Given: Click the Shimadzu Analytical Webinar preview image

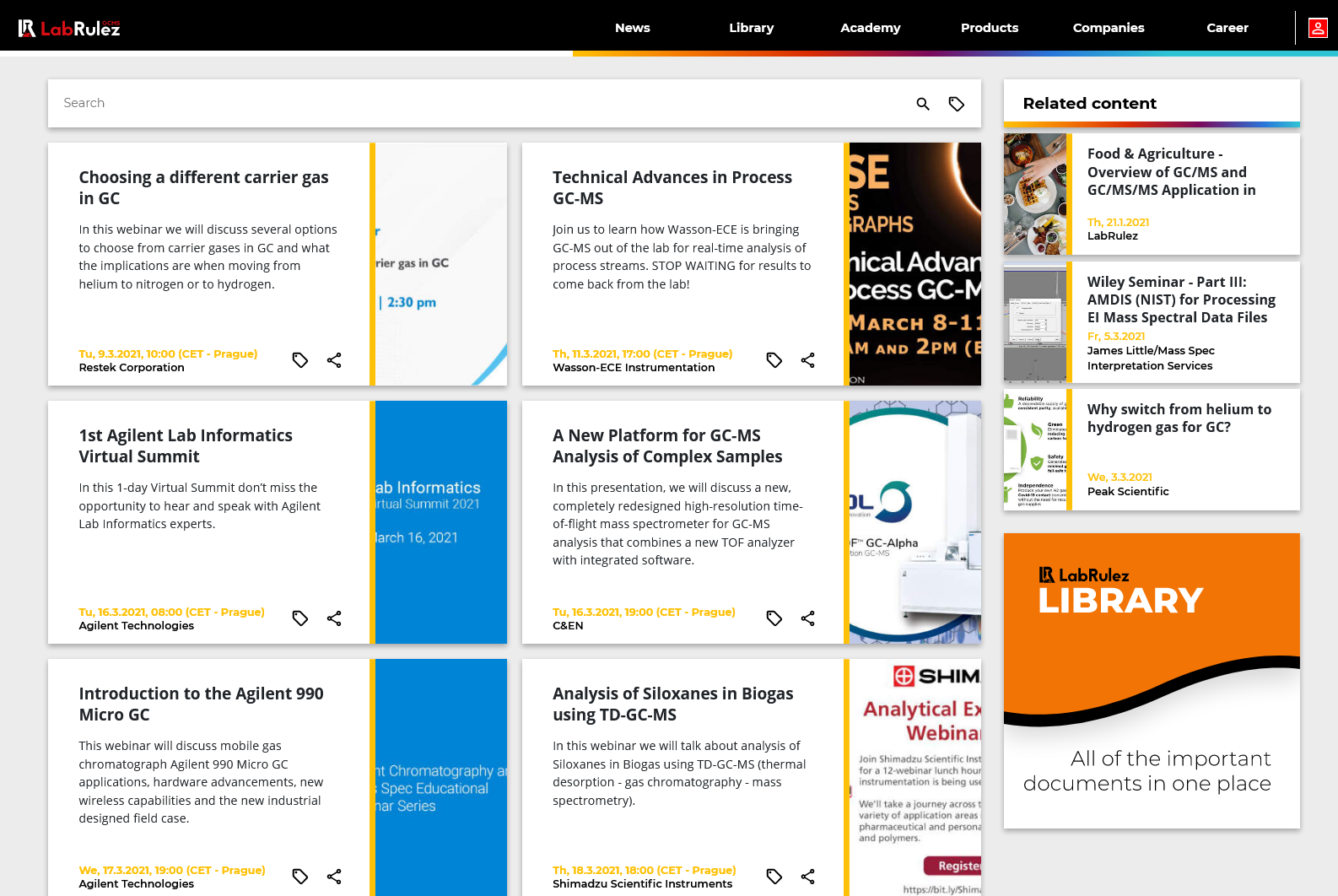Looking at the screenshot, I should pyautogui.click(x=915, y=777).
